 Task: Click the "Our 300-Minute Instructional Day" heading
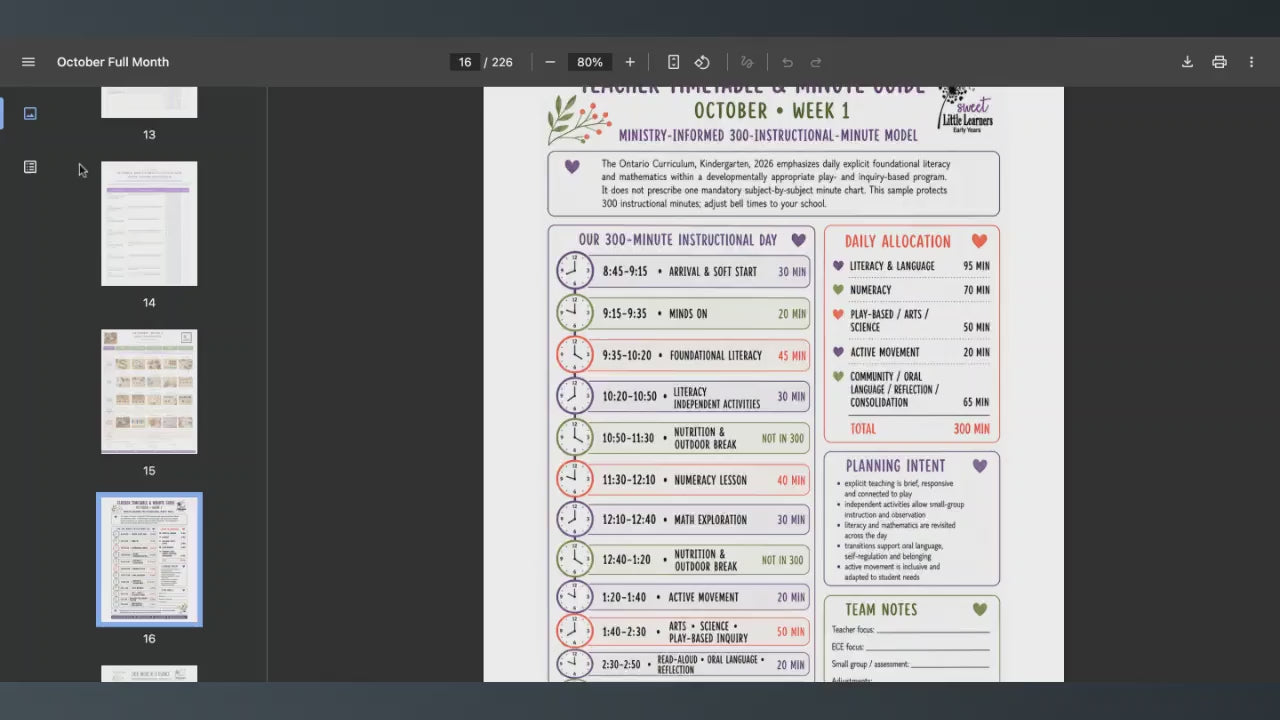678,240
